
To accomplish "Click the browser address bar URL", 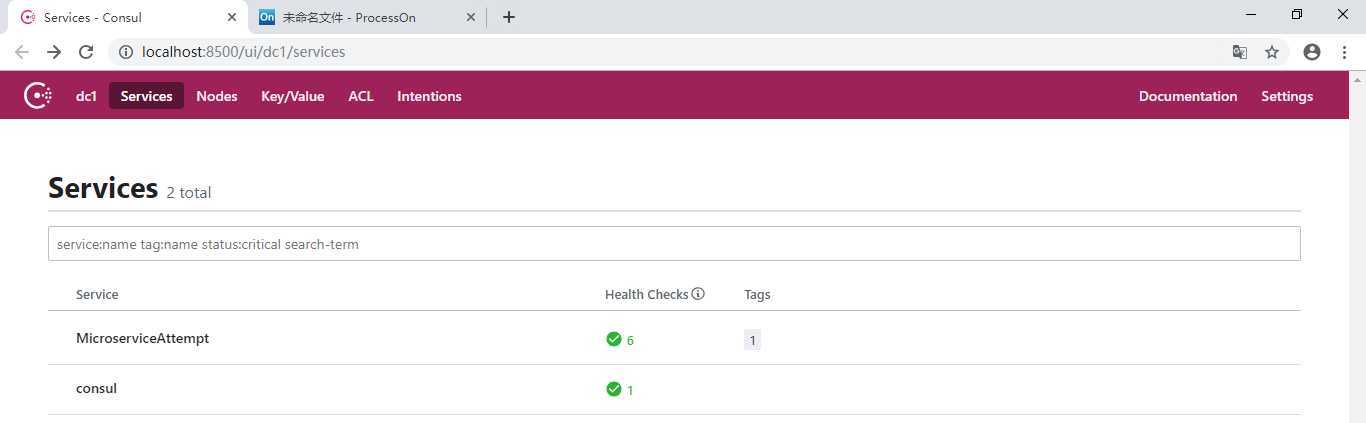I will 244,52.
